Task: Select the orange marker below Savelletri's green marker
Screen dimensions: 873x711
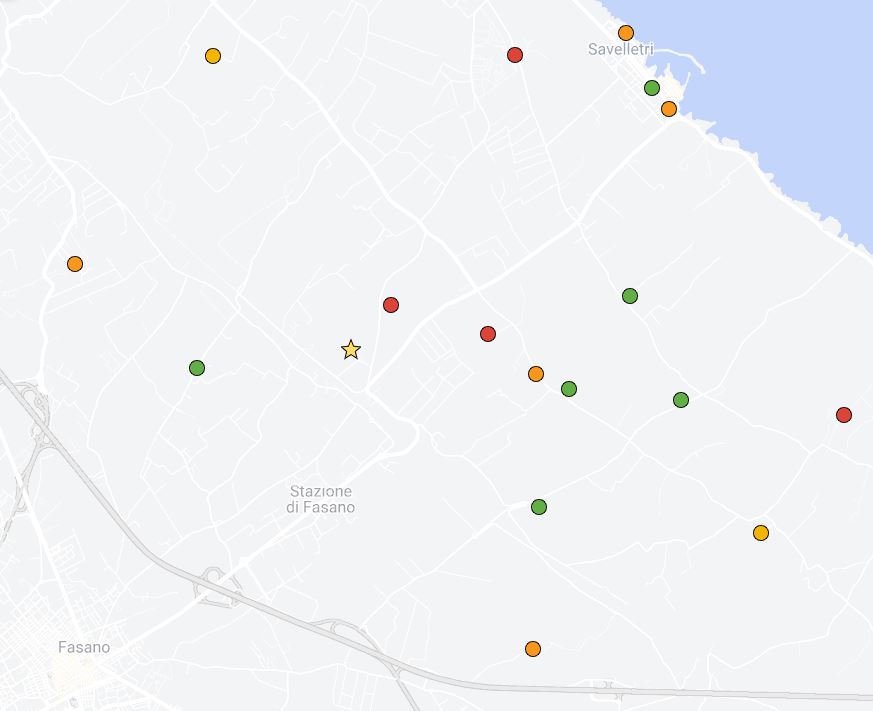Action: click(x=669, y=109)
